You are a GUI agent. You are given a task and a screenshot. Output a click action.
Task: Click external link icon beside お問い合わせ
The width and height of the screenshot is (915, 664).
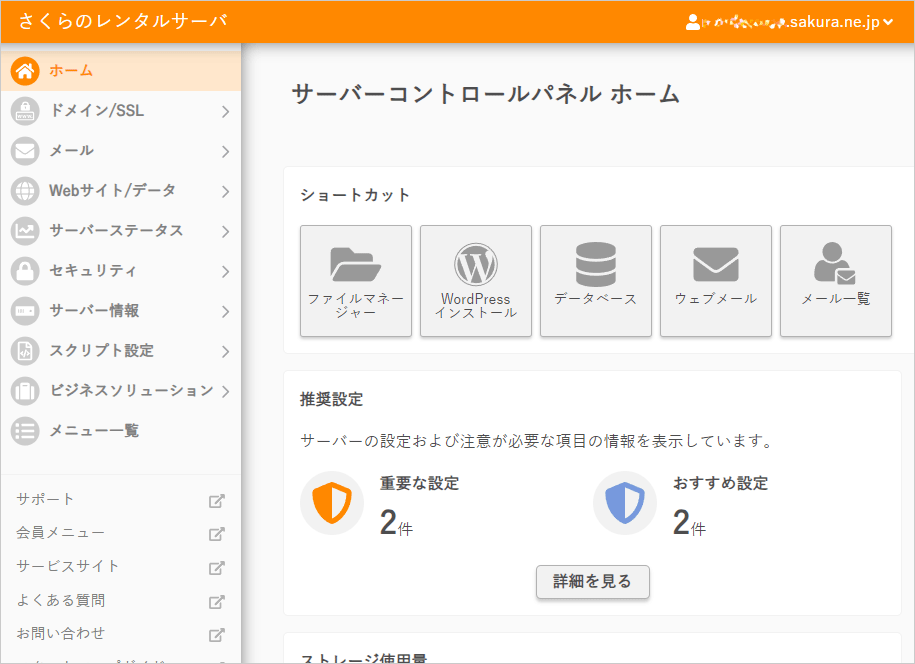pos(216,635)
